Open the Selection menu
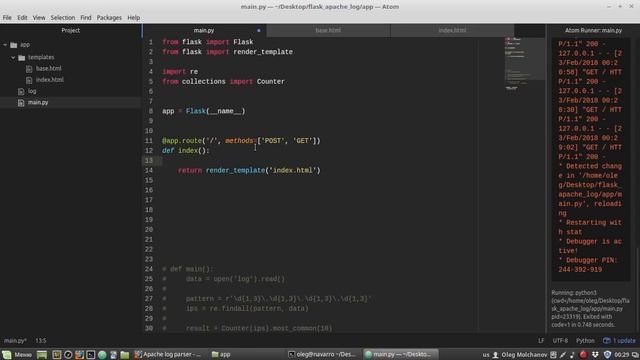This screenshot has height=360, width=640. click(x=62, y=18)
